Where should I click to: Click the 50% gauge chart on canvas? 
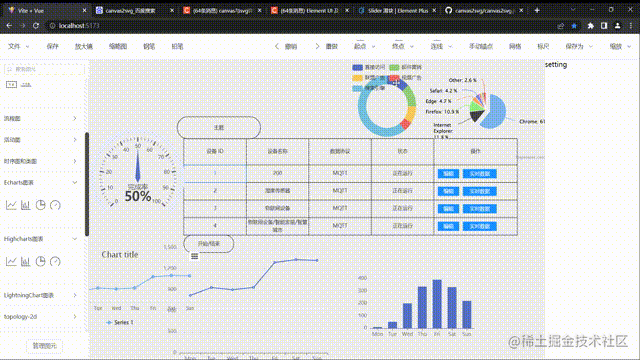(x=138, y=173)
